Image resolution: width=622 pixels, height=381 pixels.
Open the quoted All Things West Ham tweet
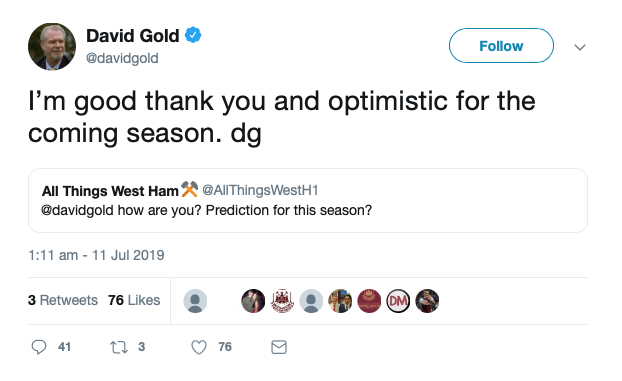(308, 200)
